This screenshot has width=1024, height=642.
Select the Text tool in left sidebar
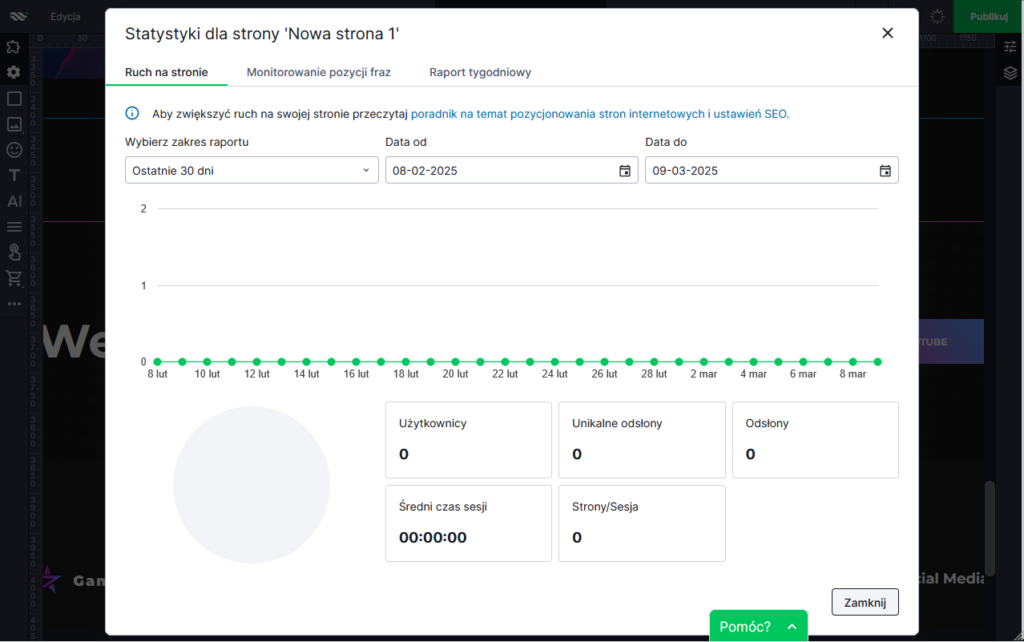click(14, 175)
